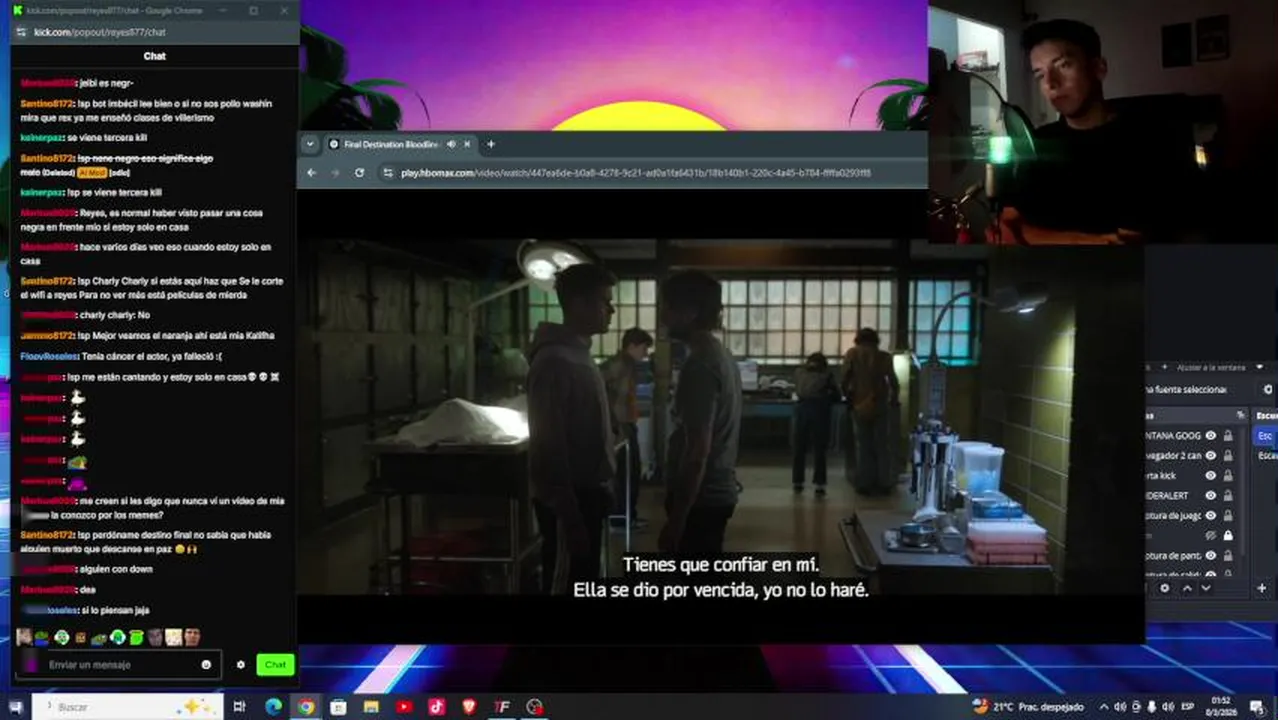Launch Brave browser from taskbar
Screen dimensions: 1278x720
pos(469,707)
